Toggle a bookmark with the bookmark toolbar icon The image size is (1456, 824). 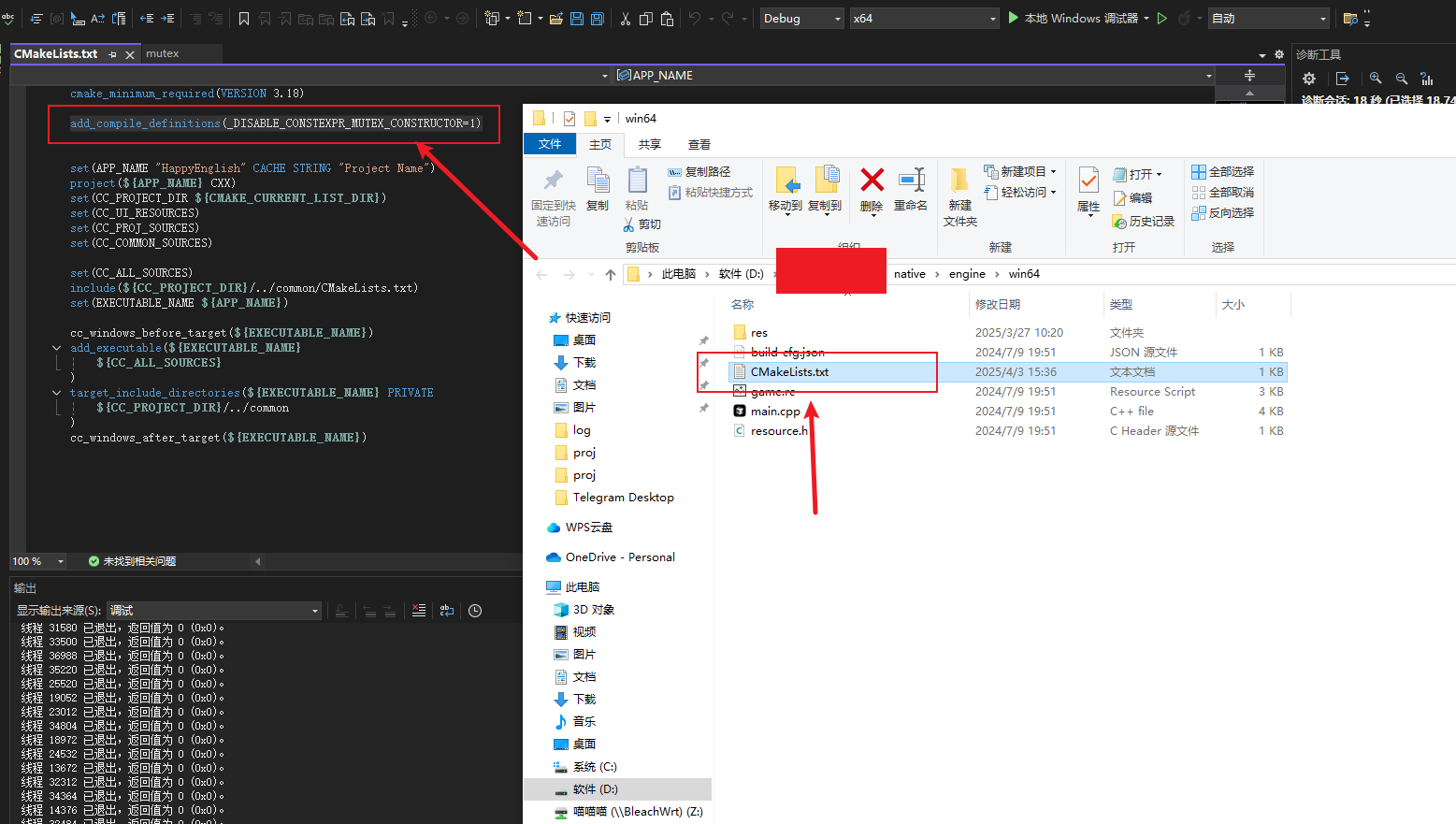[244, 19]
